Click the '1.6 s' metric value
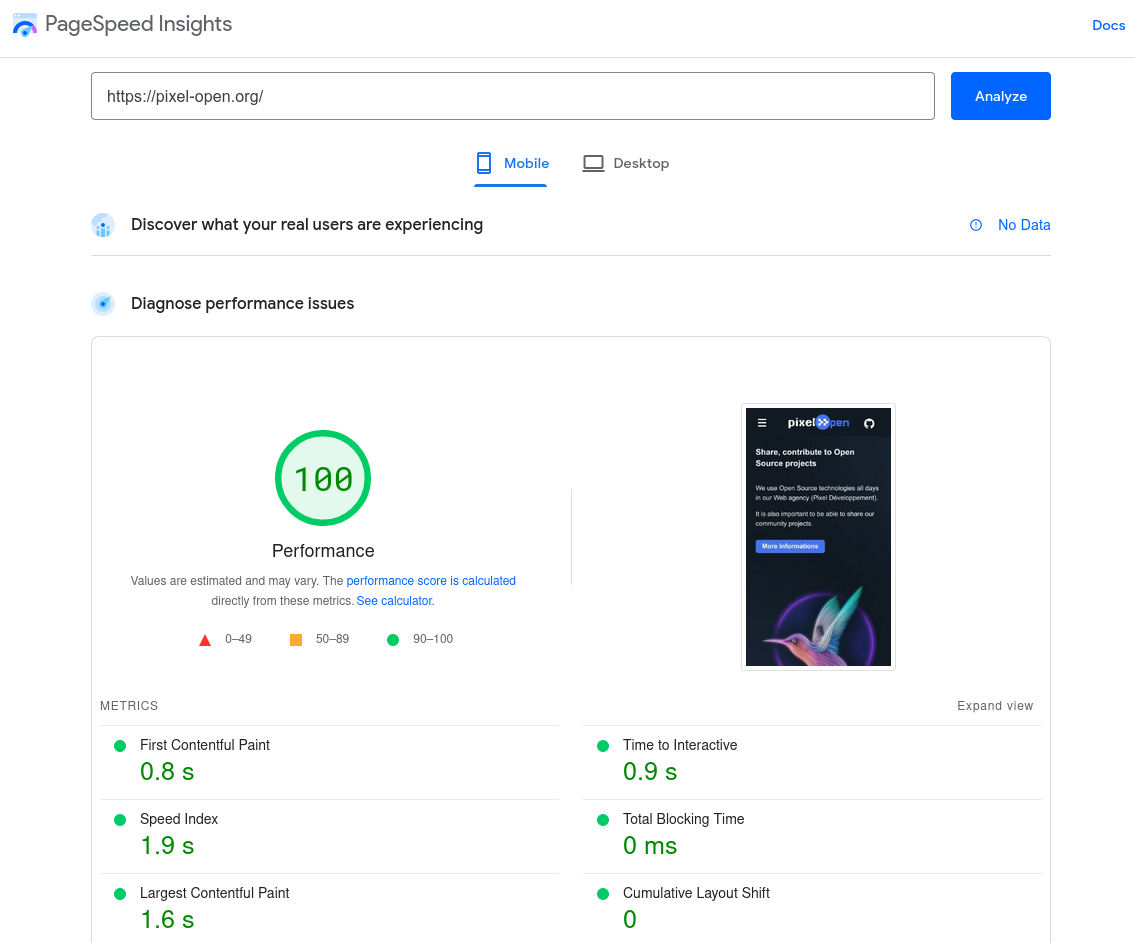 point(167,919)
